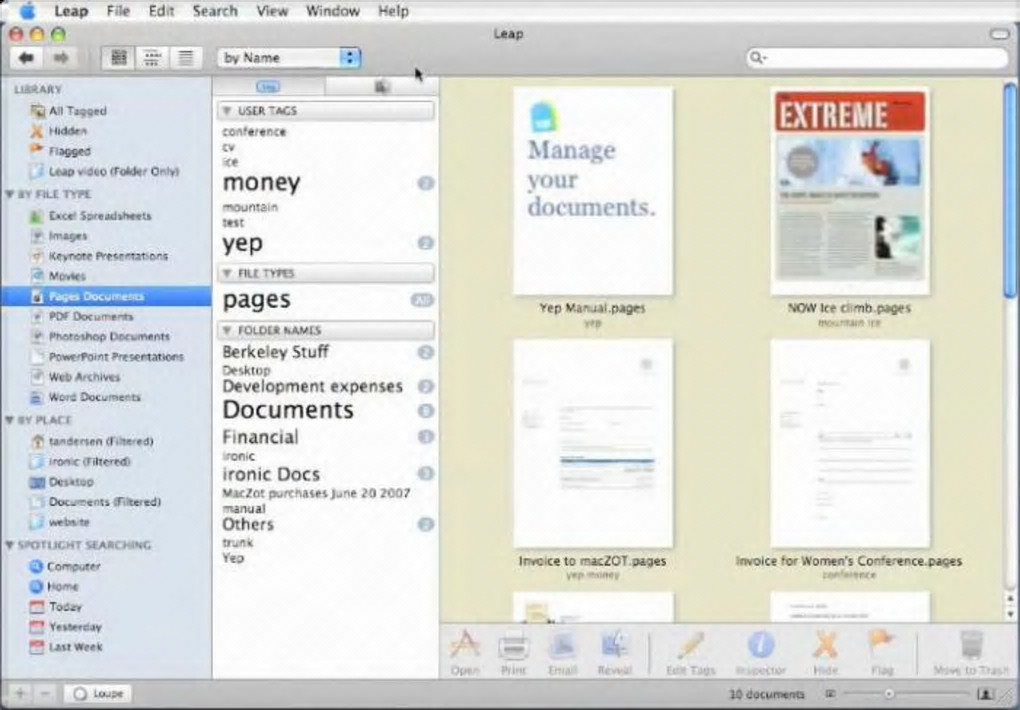Image resolution: width=1020 pixels, height=710 pixels.
Task: Go back with the left arrow button
Action: (x=27, y=58)
